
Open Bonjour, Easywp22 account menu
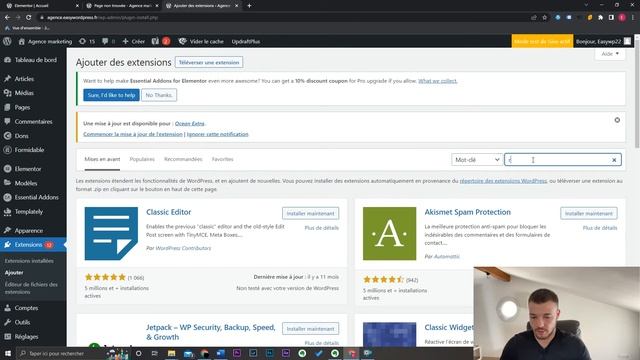tap(603, 41)
